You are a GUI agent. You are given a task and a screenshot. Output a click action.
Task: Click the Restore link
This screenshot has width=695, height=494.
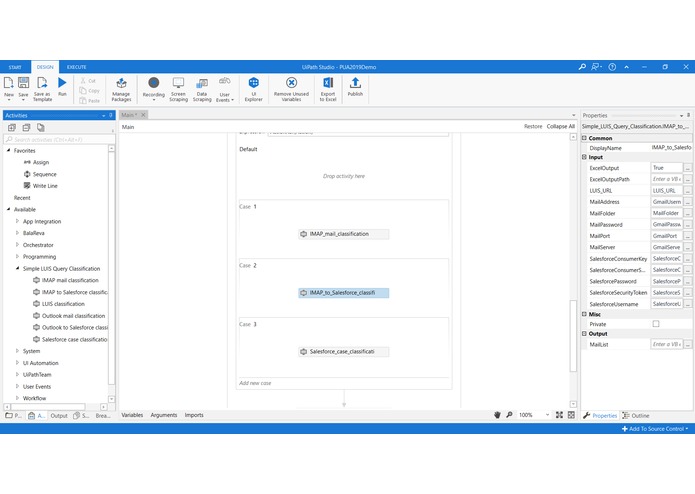coord(533,126)
